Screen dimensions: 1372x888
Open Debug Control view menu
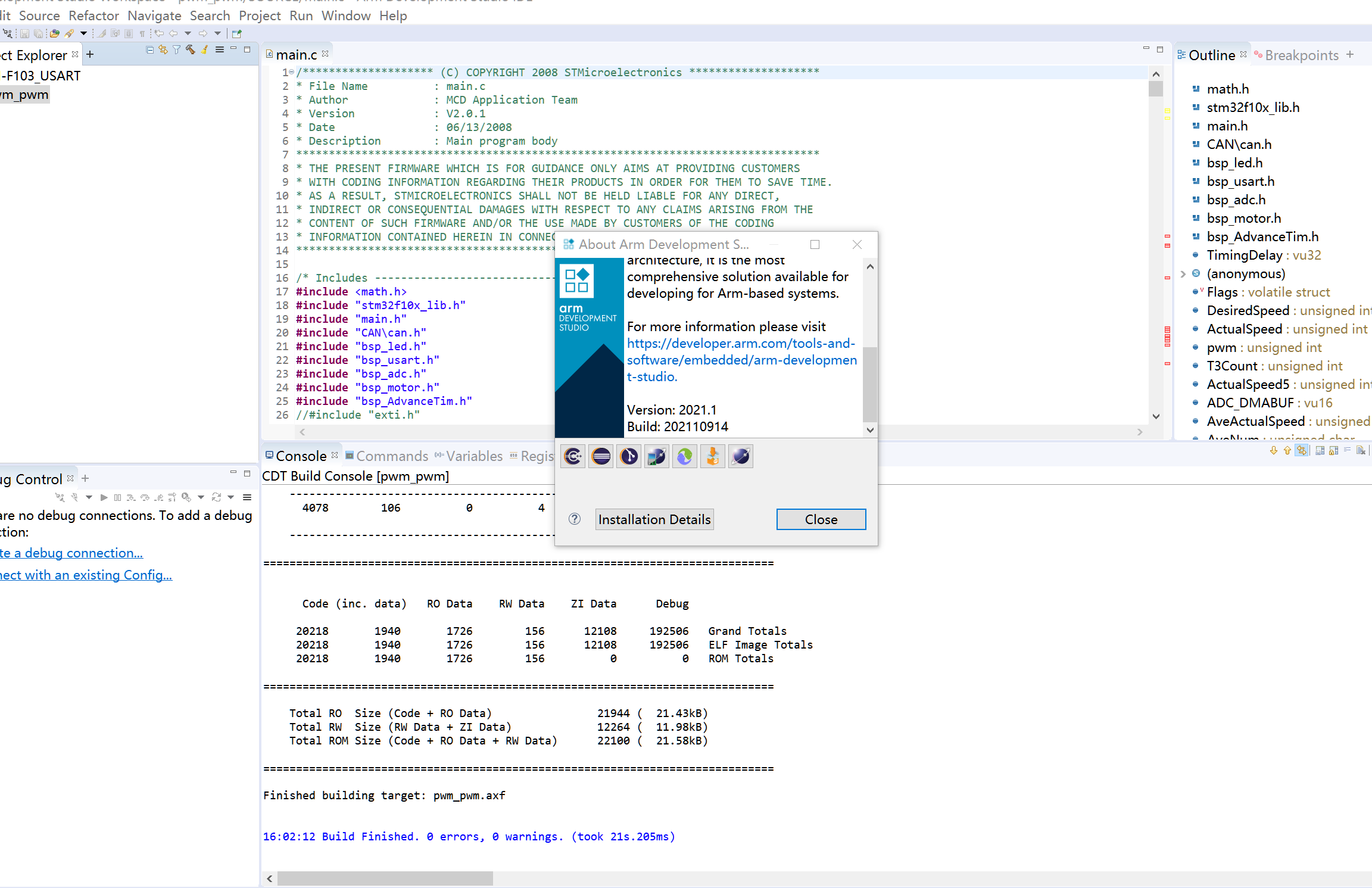(x=247, y=497)
